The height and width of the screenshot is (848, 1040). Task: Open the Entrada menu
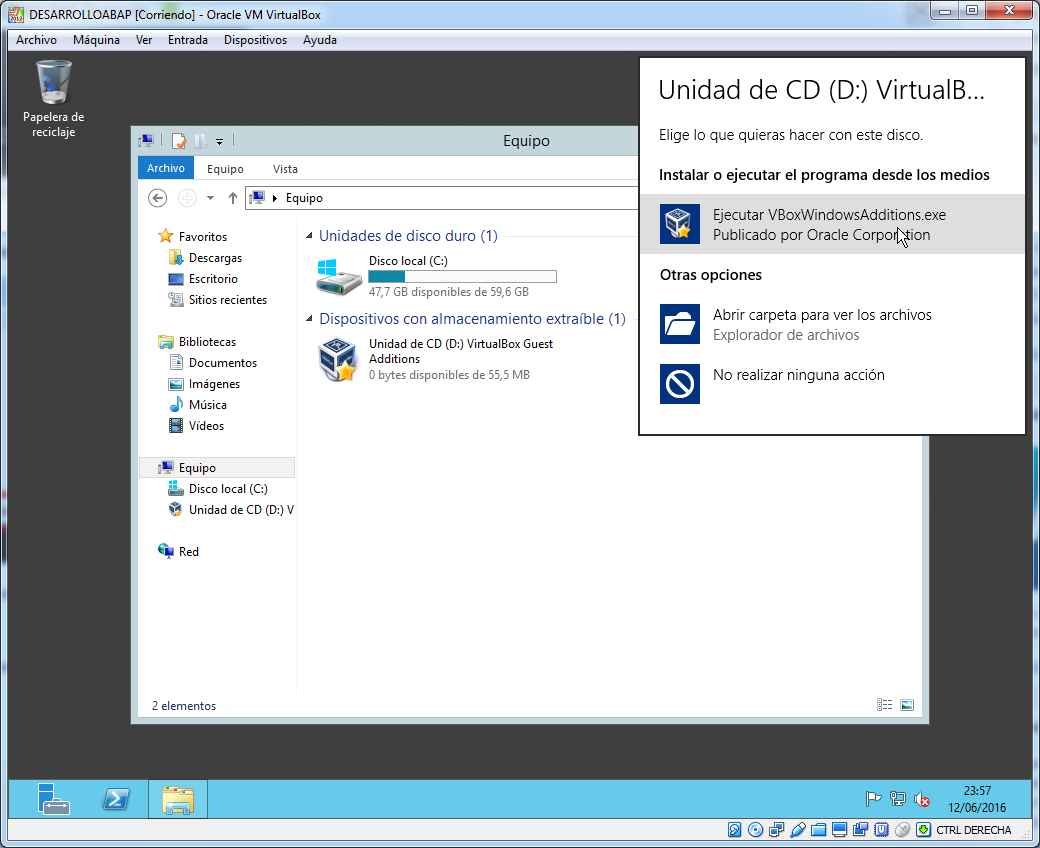coord(188,40)
